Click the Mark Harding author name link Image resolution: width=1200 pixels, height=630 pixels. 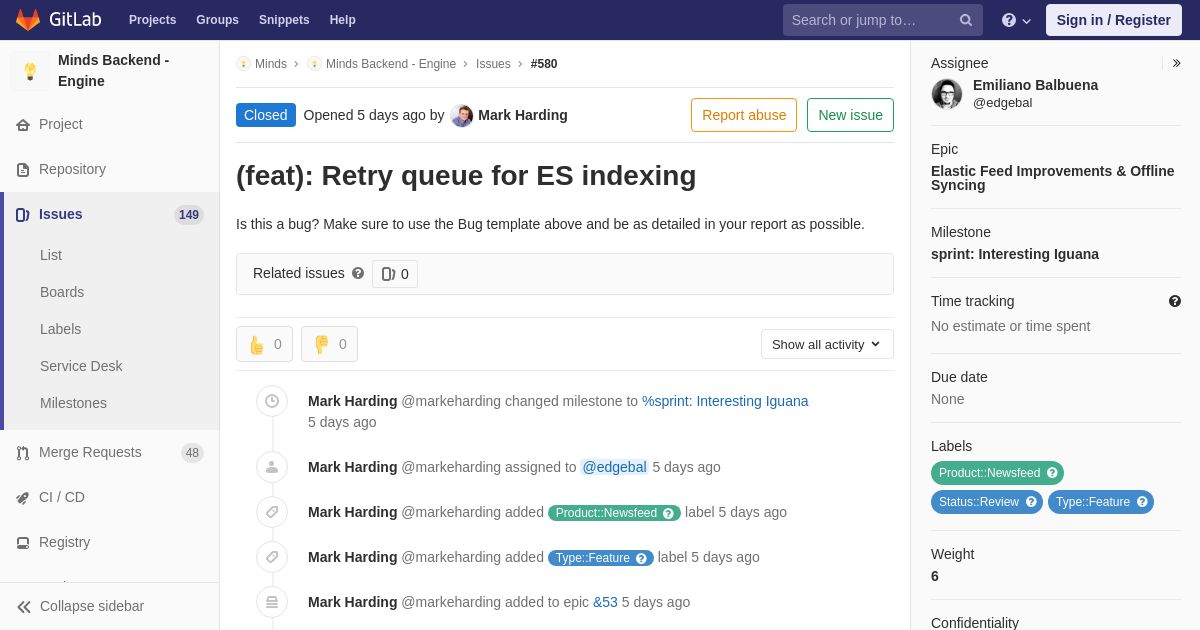click(523, 115)
